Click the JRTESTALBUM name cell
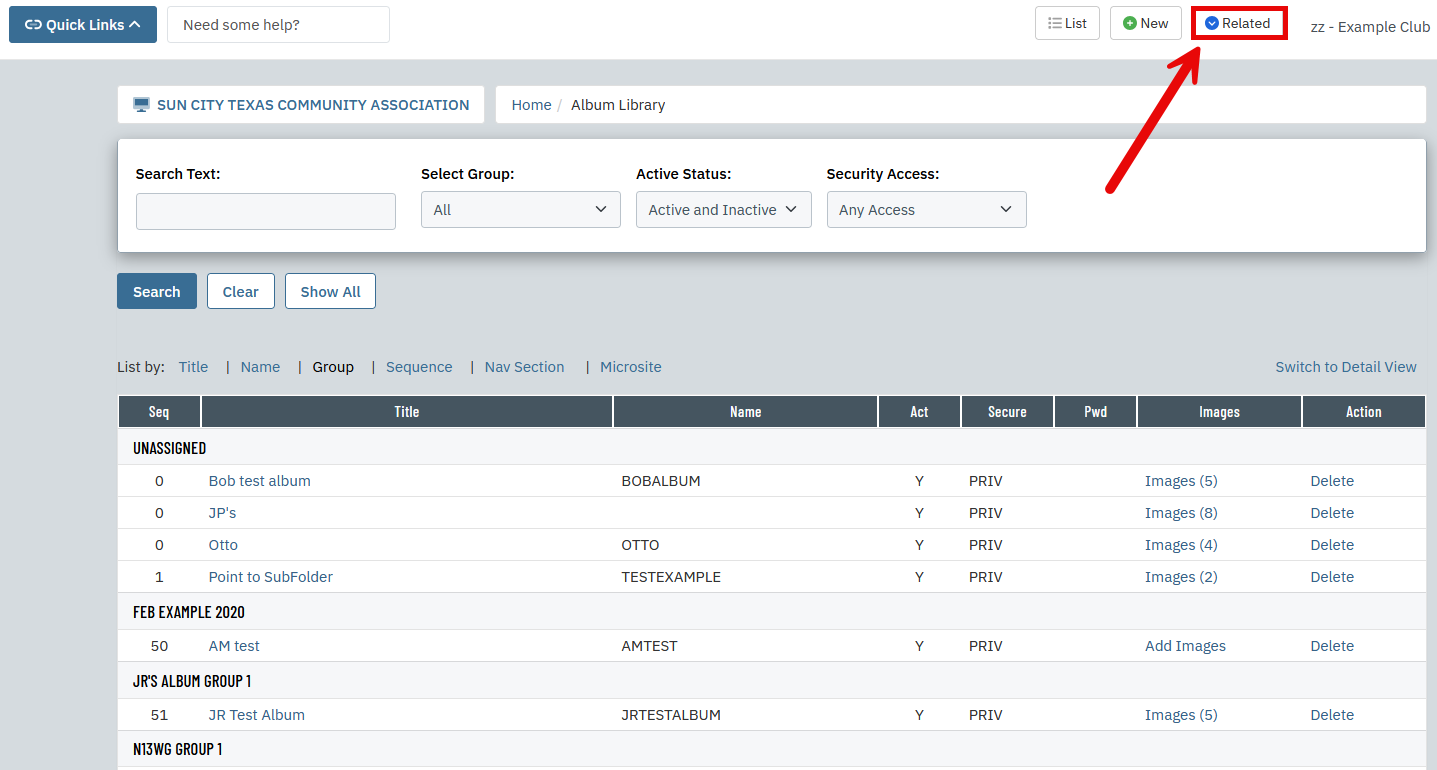 coord(671,715)
